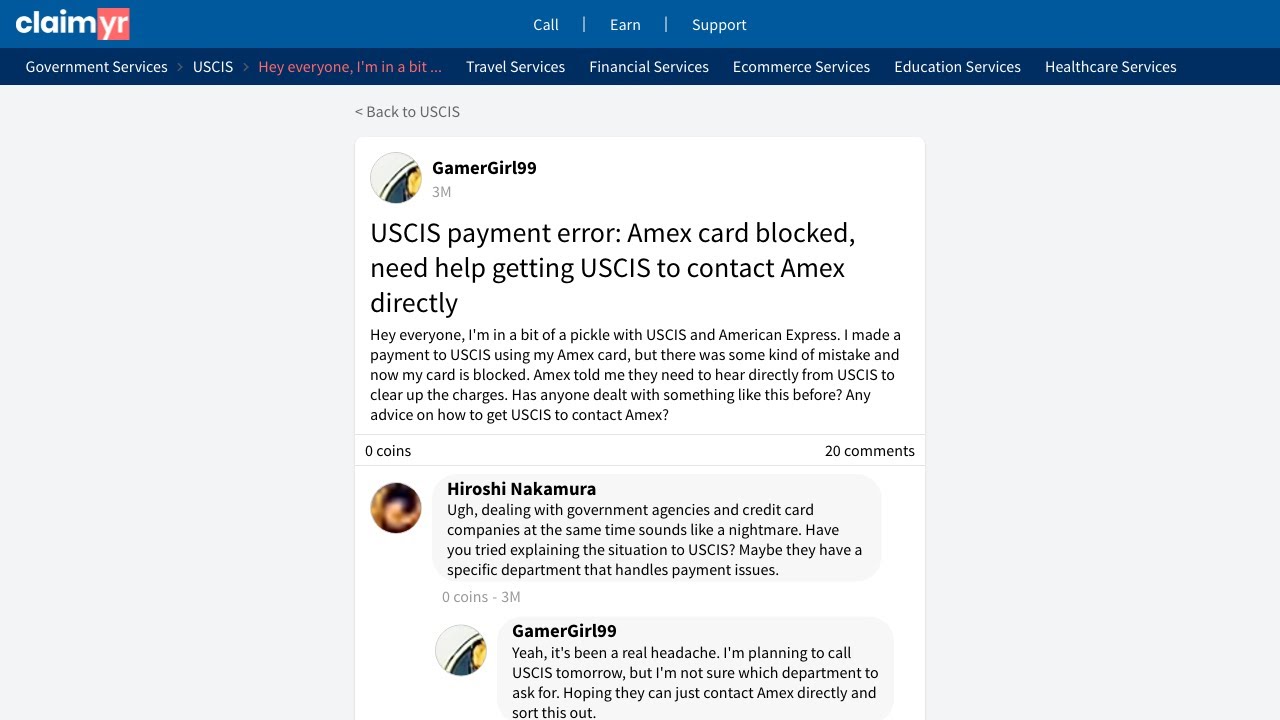
Task: Select the 'Hey everyone, I'm in a bit ...' breadcrumb
Action: pyautogui.click(x=350, y=67)
